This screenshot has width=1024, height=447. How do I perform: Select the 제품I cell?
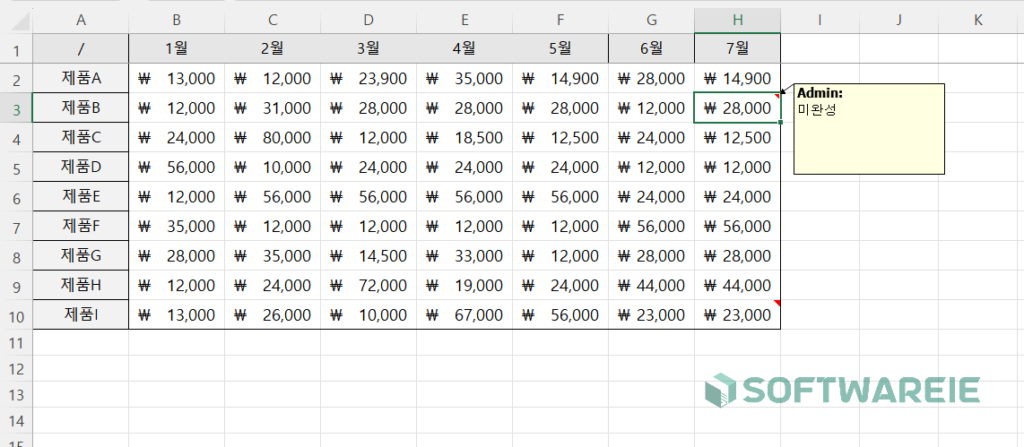81,315
